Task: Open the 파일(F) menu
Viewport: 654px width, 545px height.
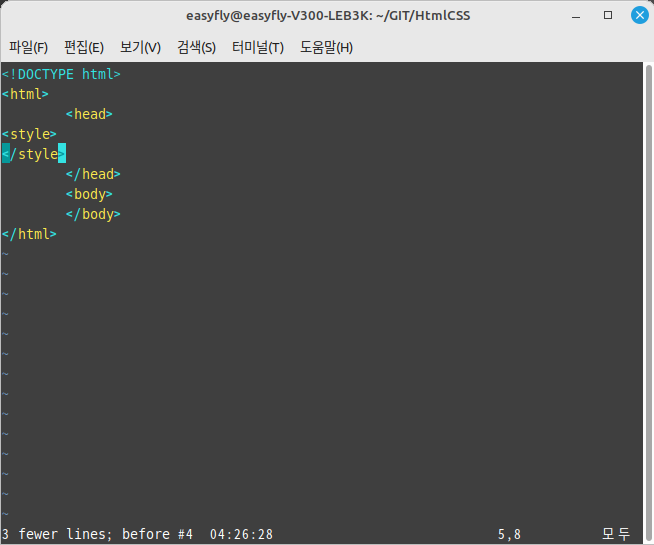Action: (x=28, y=47)
